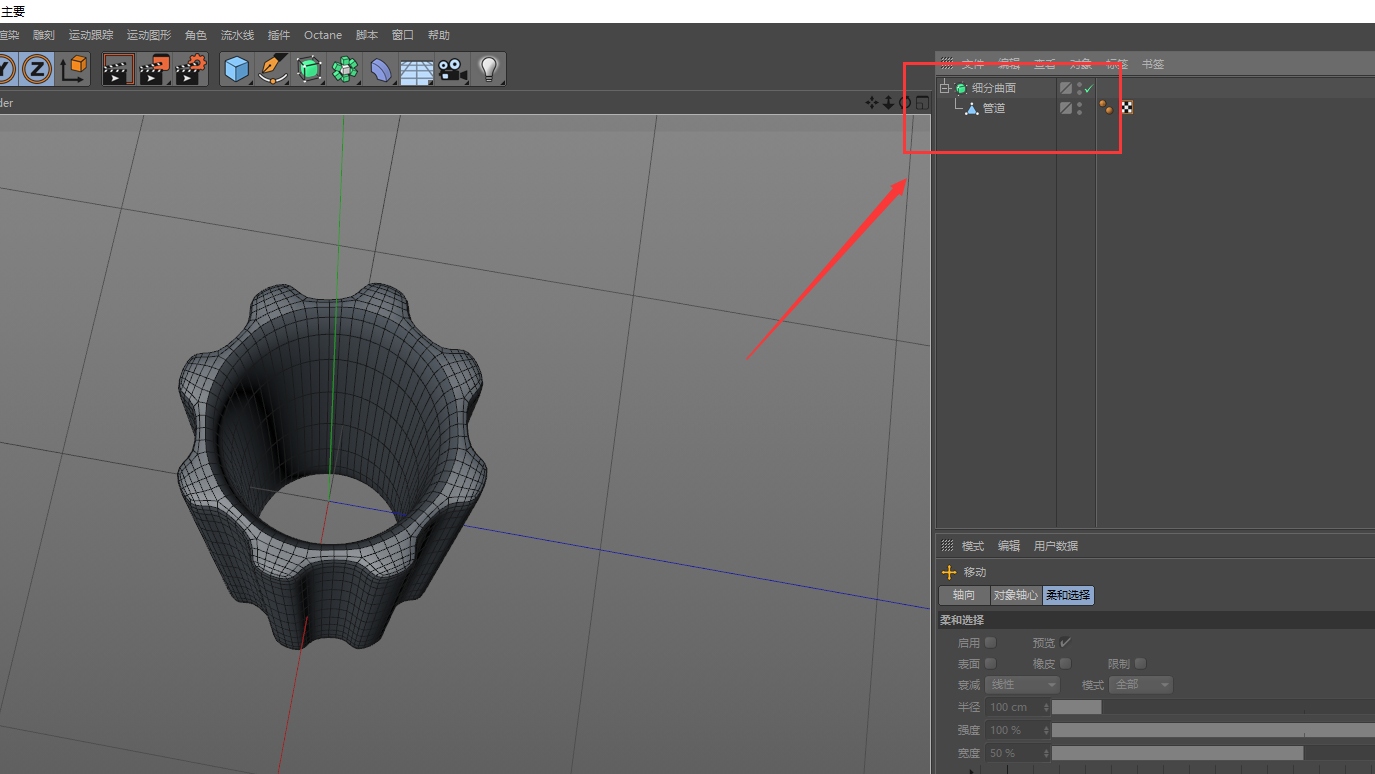Switch to the 轴向 tab

964,595
